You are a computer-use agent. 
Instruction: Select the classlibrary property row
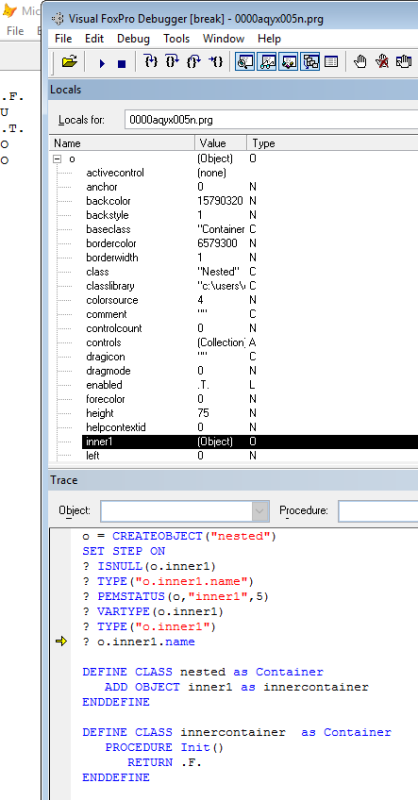250,286
